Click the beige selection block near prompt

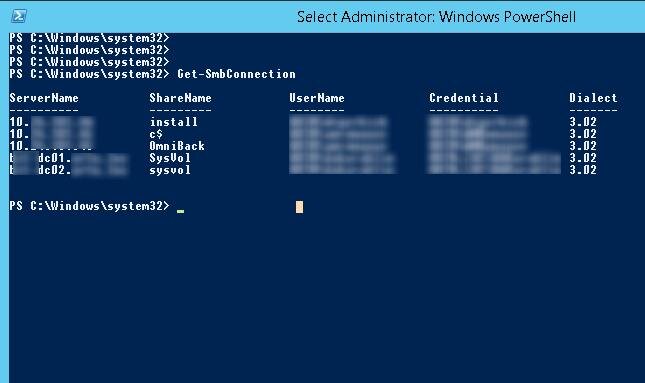pos(299,207)
